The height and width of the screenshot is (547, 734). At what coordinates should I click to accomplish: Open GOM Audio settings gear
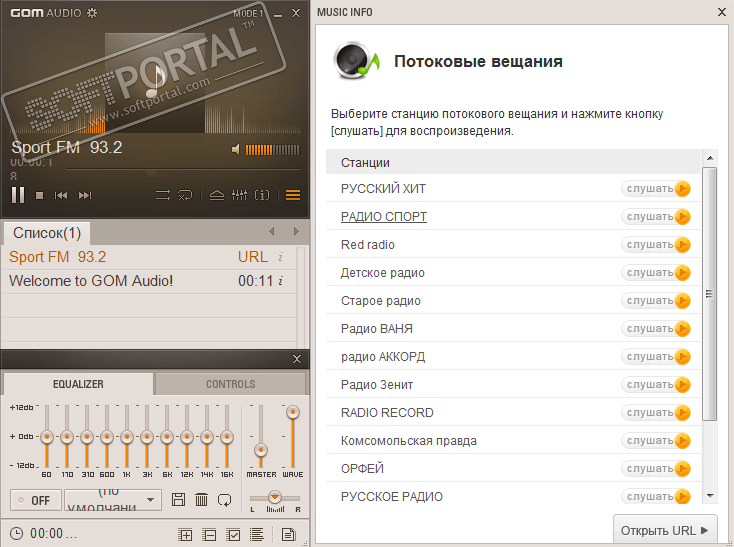click(x=92, y=13)
